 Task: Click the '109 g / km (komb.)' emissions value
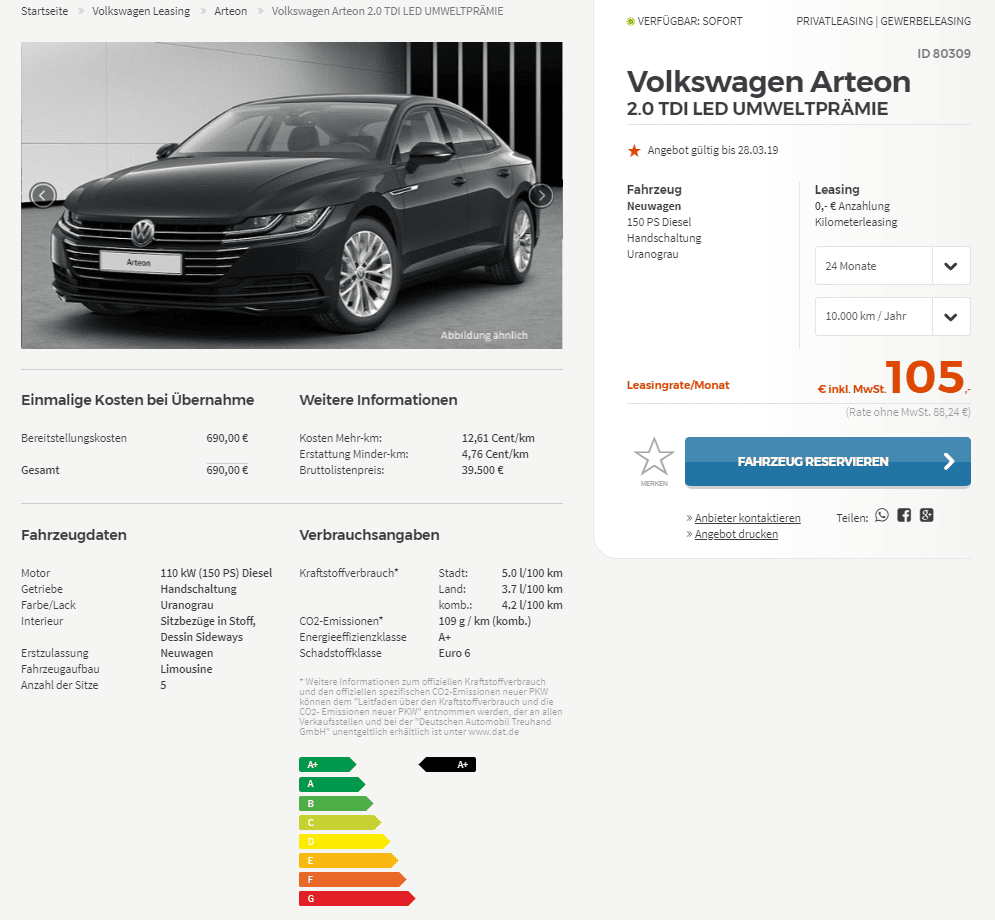point(485,621)
